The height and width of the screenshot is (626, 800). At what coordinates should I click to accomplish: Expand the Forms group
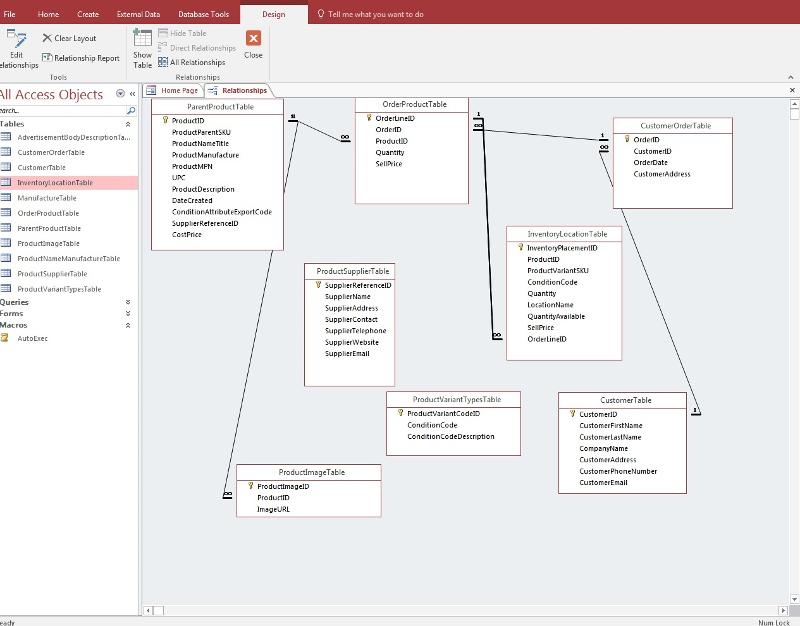point(128,313)
